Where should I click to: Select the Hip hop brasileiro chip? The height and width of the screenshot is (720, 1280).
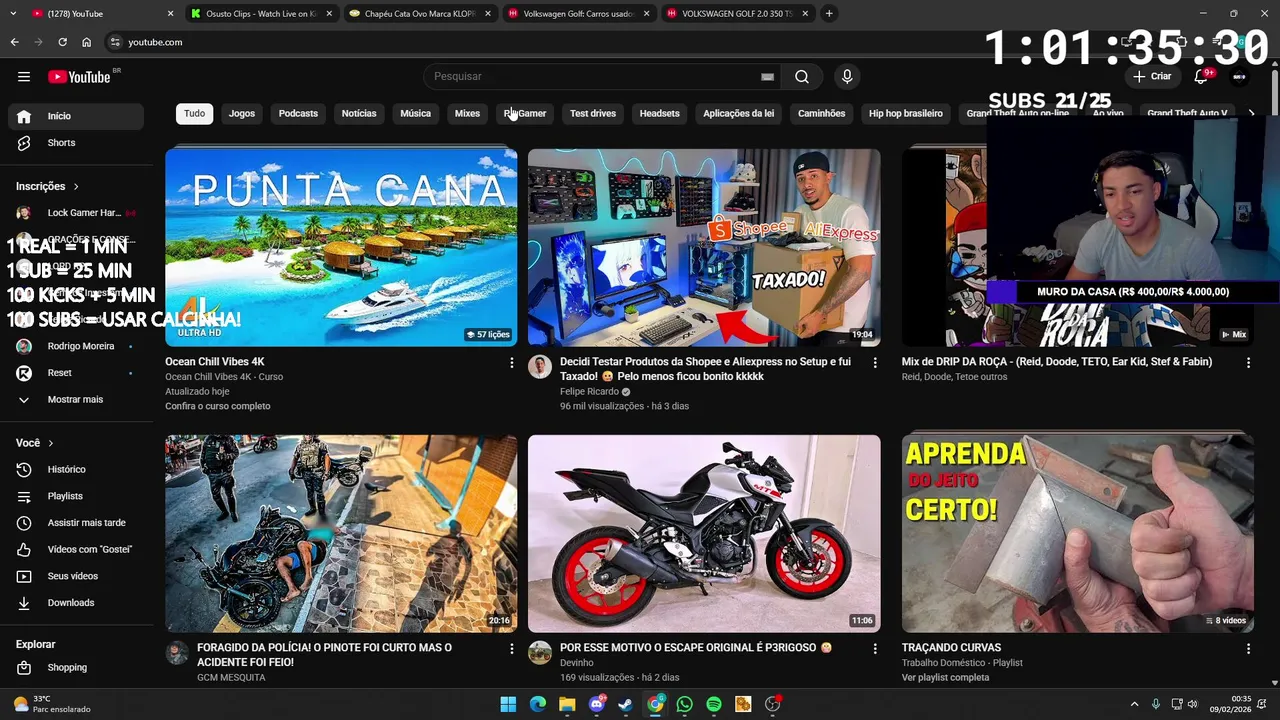coord(906,114)
